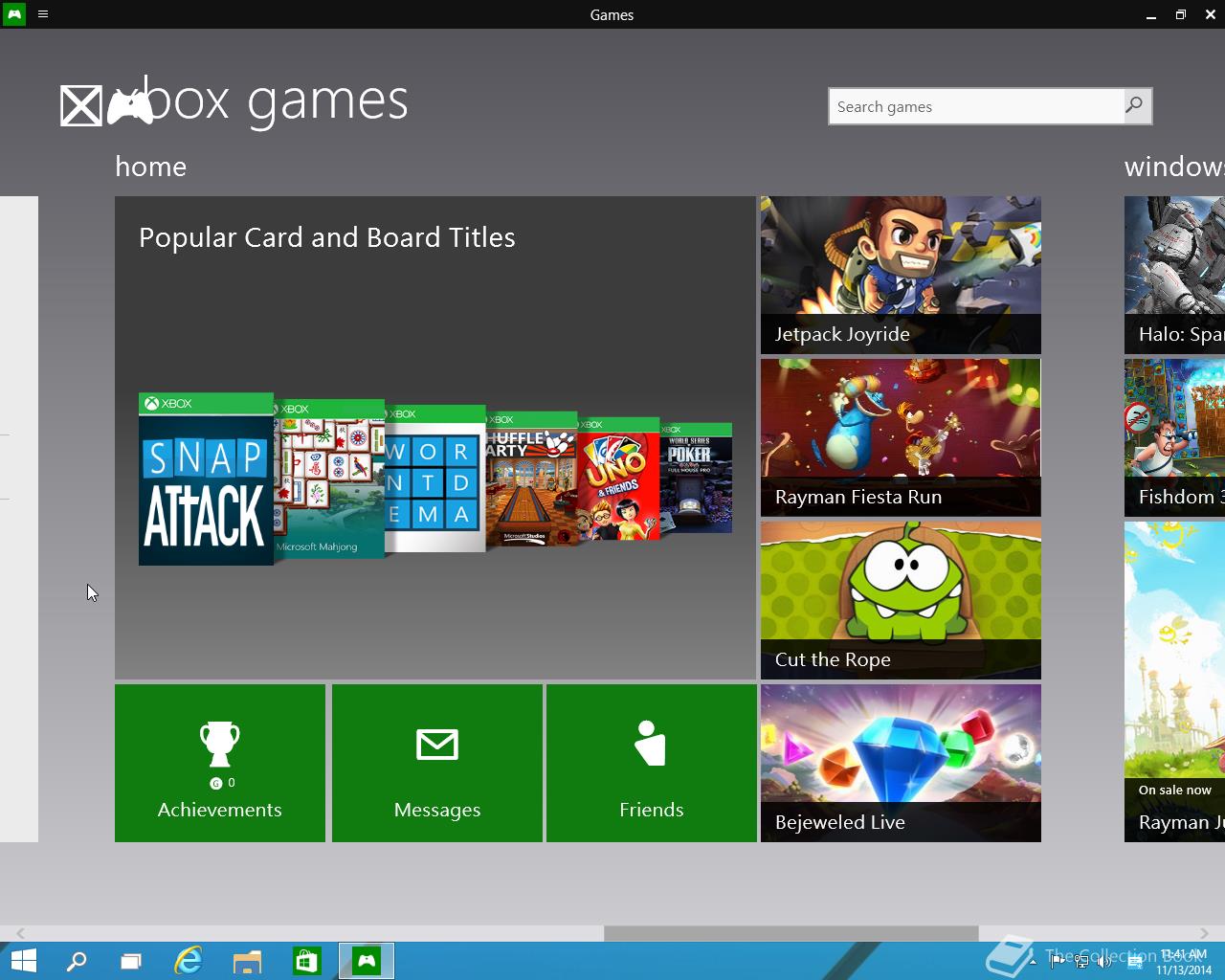Click the Games app taskbar button
The width and height of the screenshot is (1225, 980).
pos(367,961)
